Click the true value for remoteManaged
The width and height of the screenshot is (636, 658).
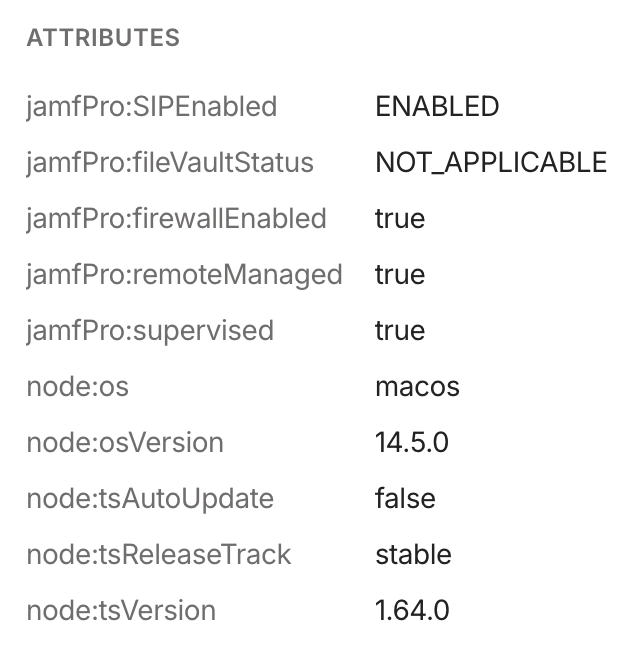tap(400, 274)
